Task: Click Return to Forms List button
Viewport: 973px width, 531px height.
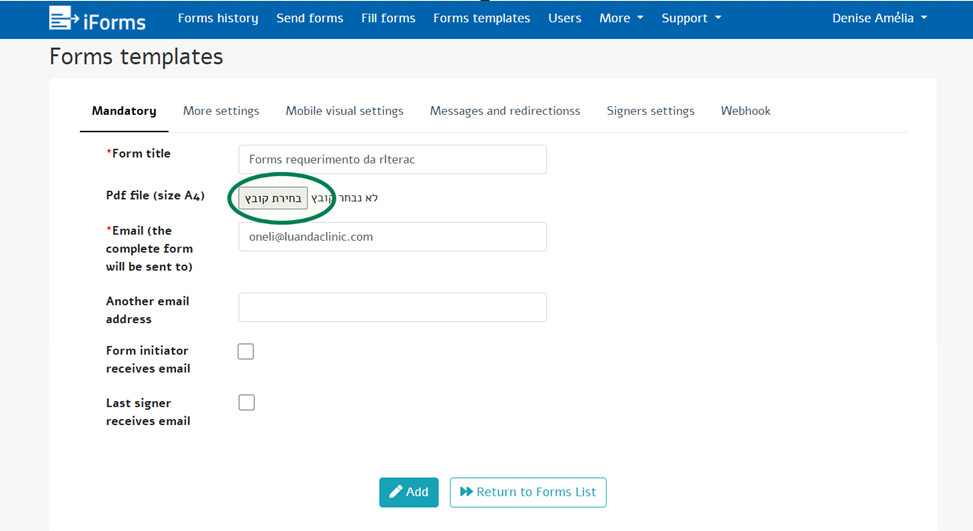Action: 528,492
